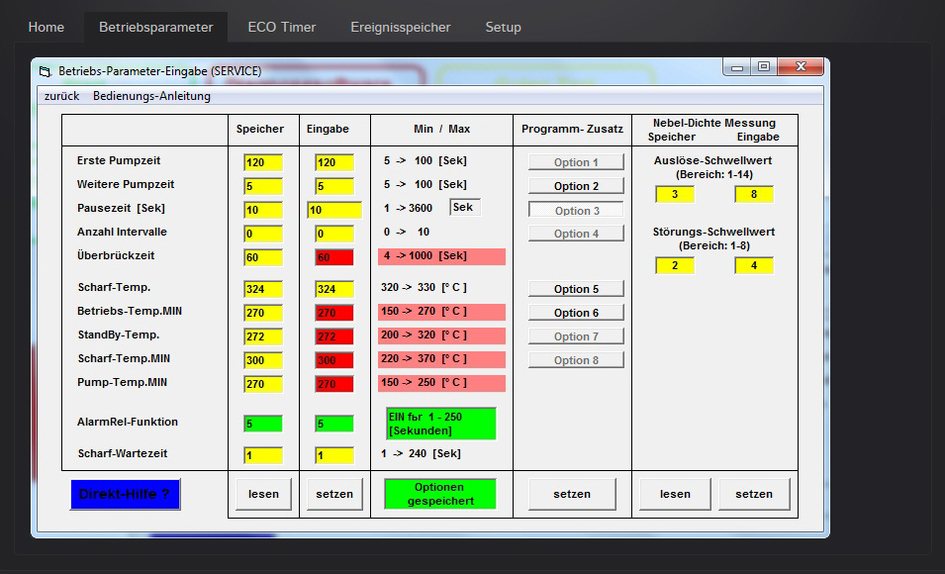Viewport: 945px width, 574px height.
Task: Click Pump-Temp.MIN range 150 -> 250
Action: coord(442,383)
